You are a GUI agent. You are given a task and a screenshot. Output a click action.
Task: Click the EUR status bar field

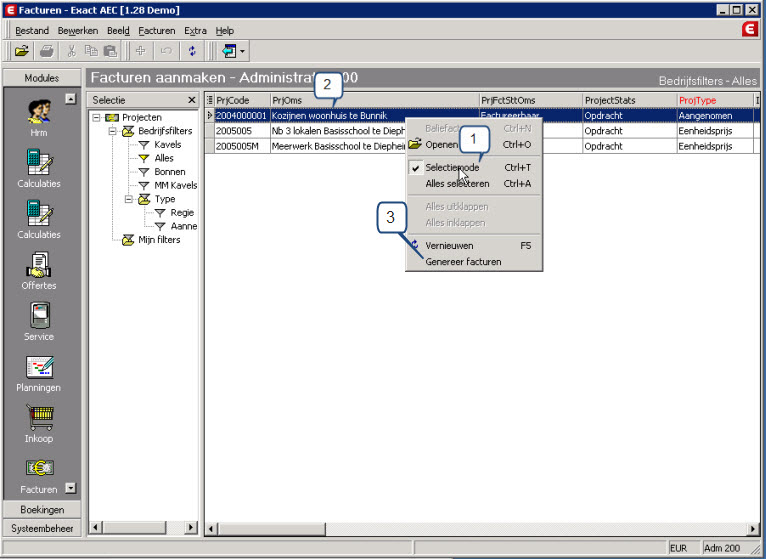pos(683,548)
